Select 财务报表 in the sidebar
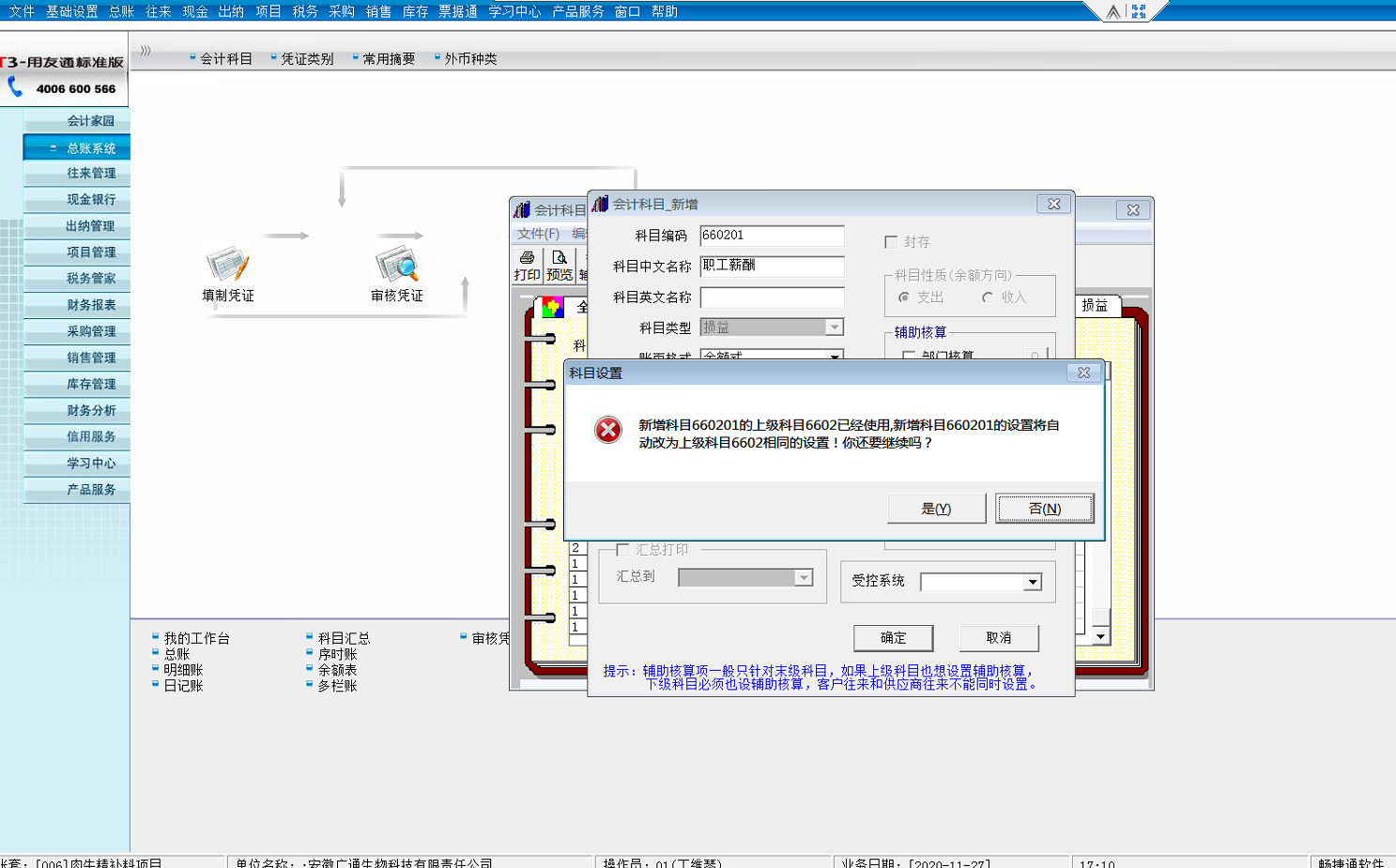This screenshot has height=868, width=1396. click(77, 305)
